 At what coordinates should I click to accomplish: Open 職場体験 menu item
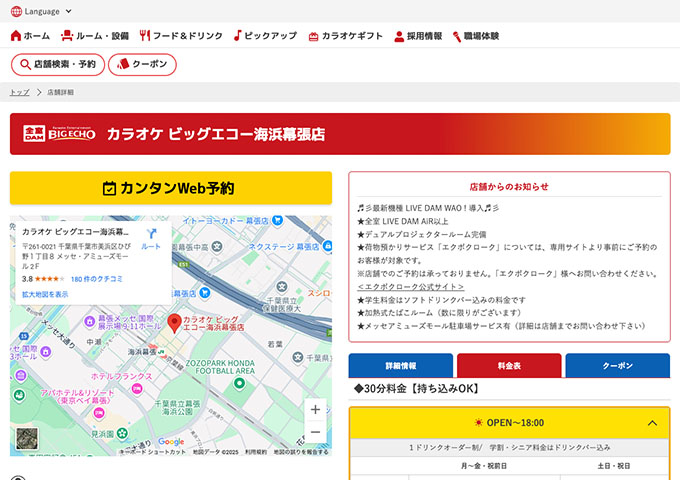[476, 36]
